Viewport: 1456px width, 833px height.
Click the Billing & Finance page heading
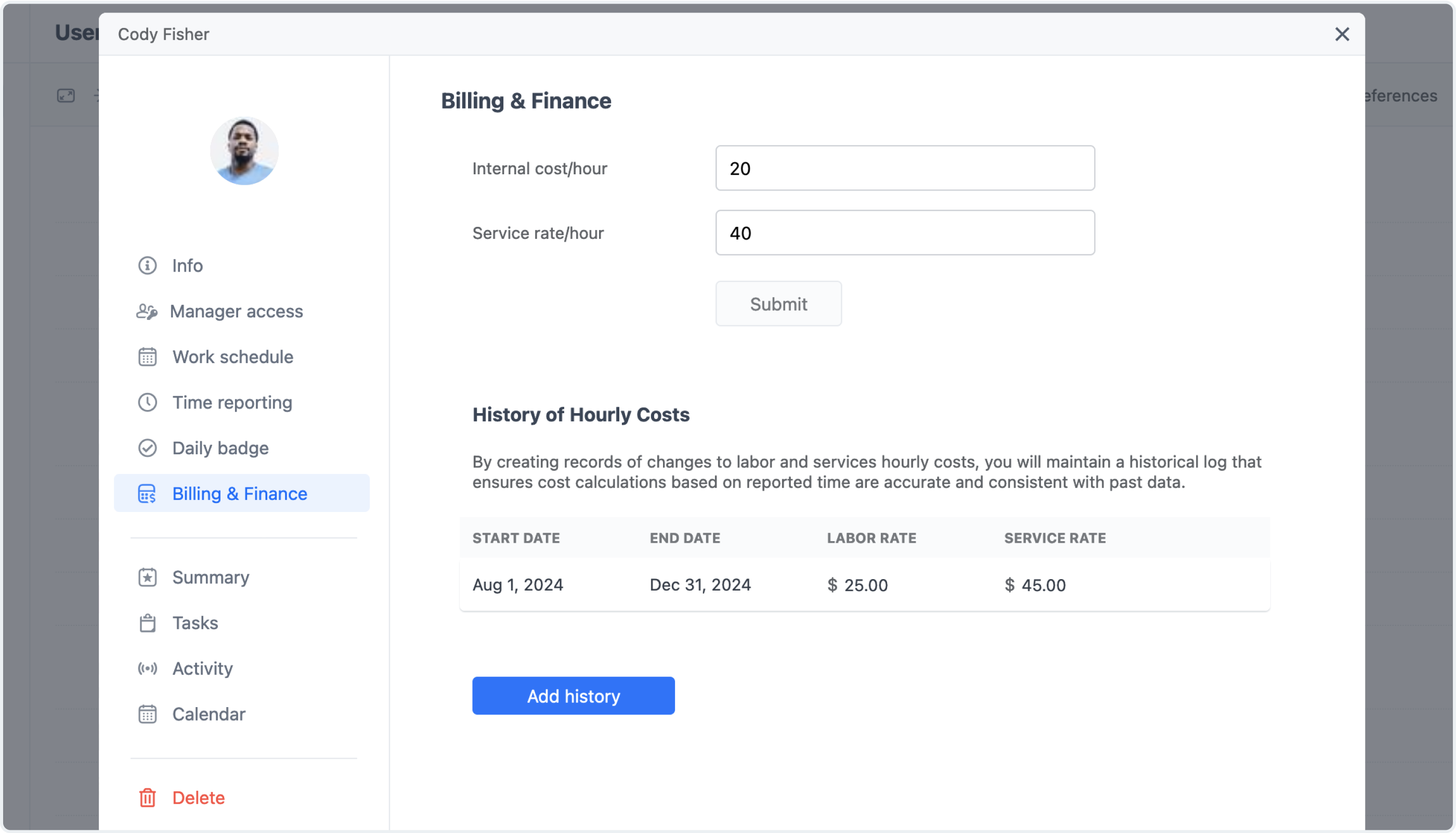click(526, 101)
